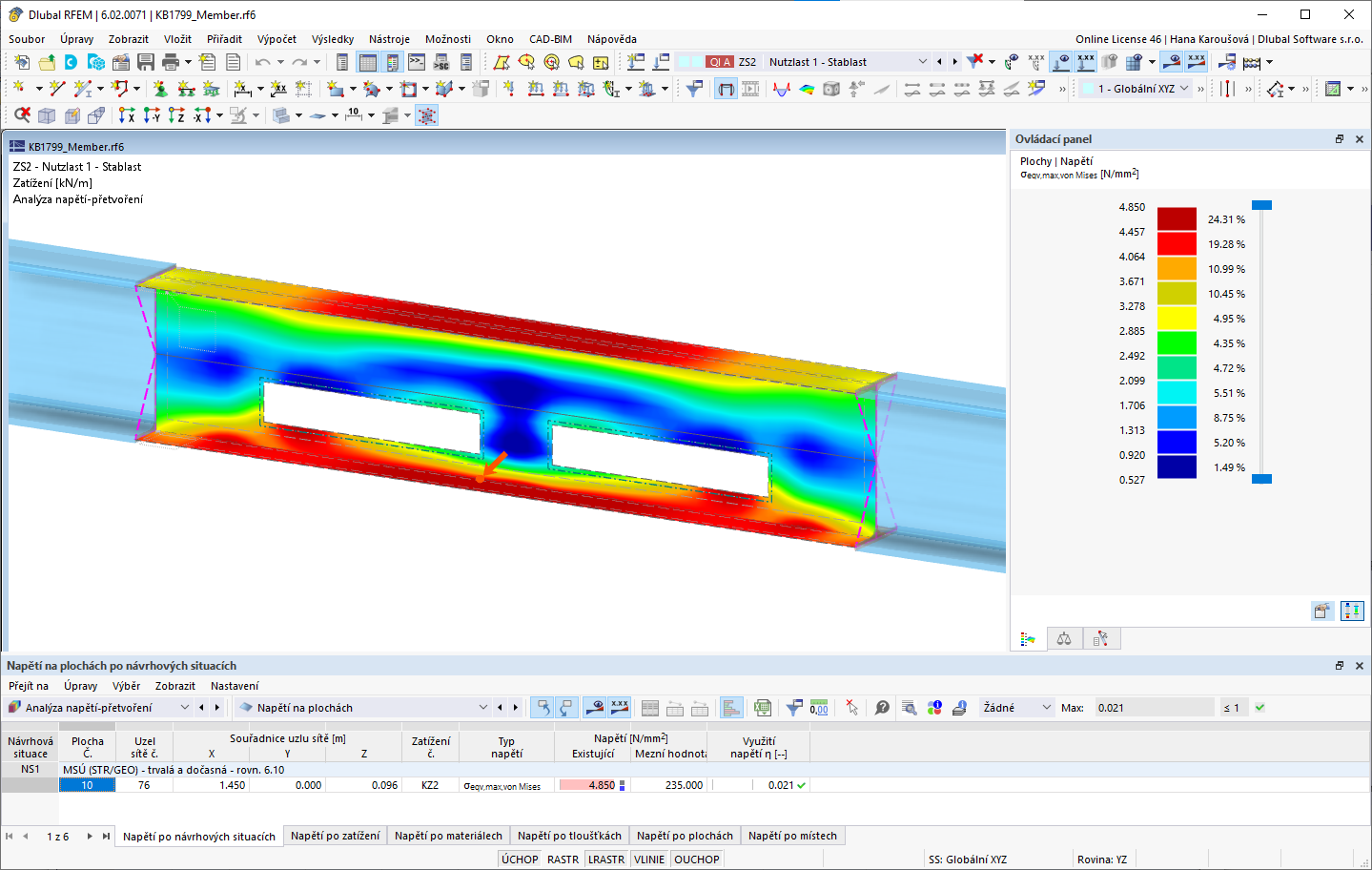Open Nastavení in table menu
This screenshot has width=1372, height=870.
235,686
